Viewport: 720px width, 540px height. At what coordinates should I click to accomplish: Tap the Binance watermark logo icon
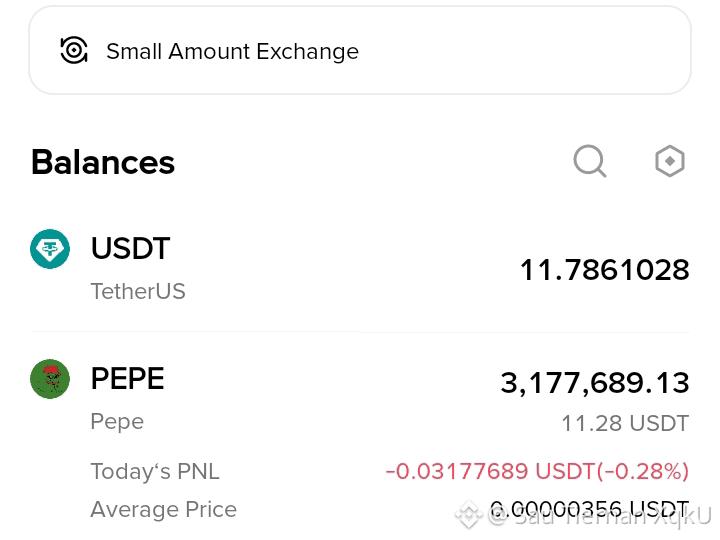pos(468,515)
